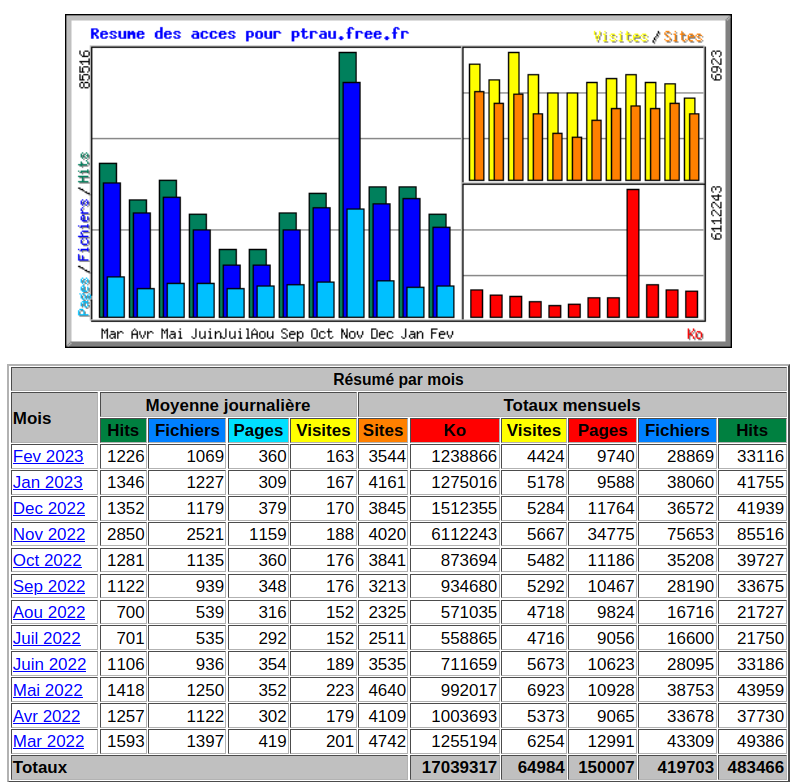The image size is (808, 782).
Task: Click the total Fichiers value 419703
Action: click(x=685, y=768)
